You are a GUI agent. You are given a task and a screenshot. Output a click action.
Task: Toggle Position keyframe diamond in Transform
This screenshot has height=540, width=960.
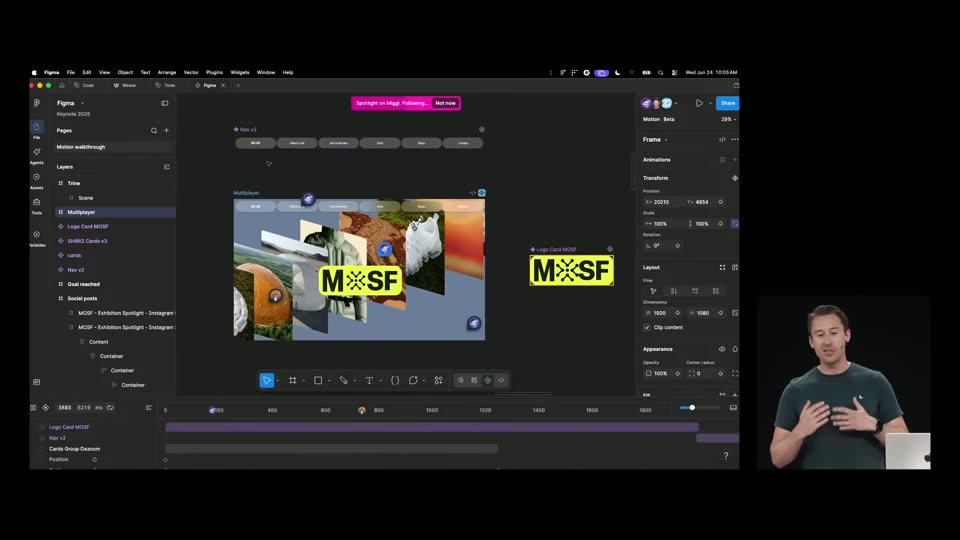[x=721, y=202]
